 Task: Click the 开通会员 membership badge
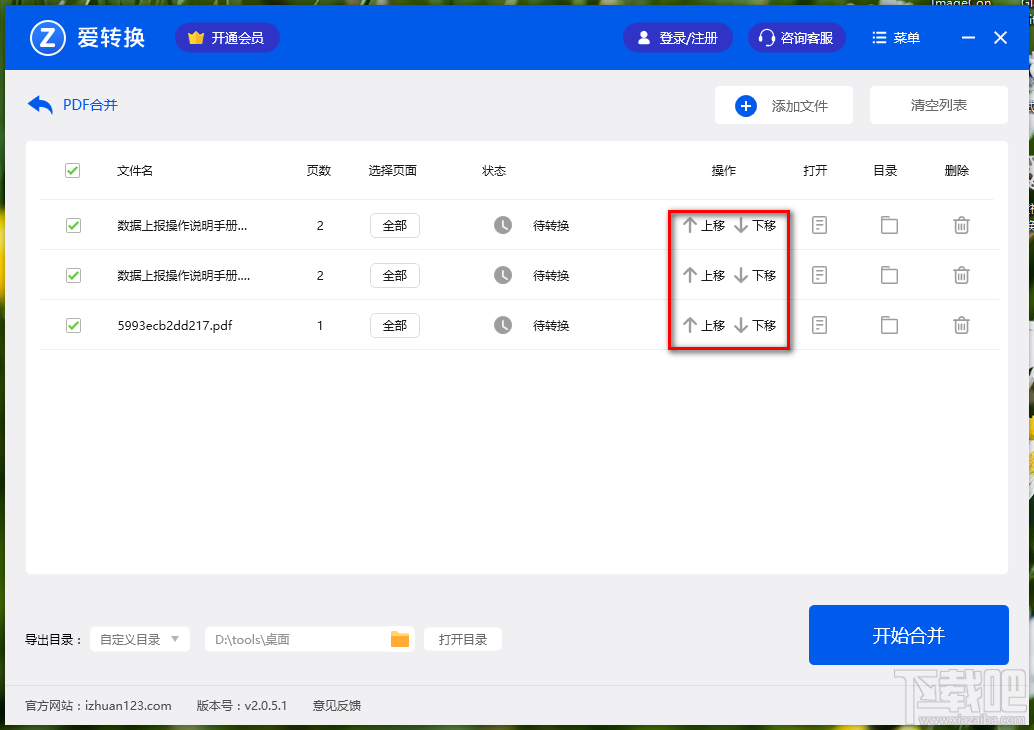pyautogui.click(x=227, y=37)
